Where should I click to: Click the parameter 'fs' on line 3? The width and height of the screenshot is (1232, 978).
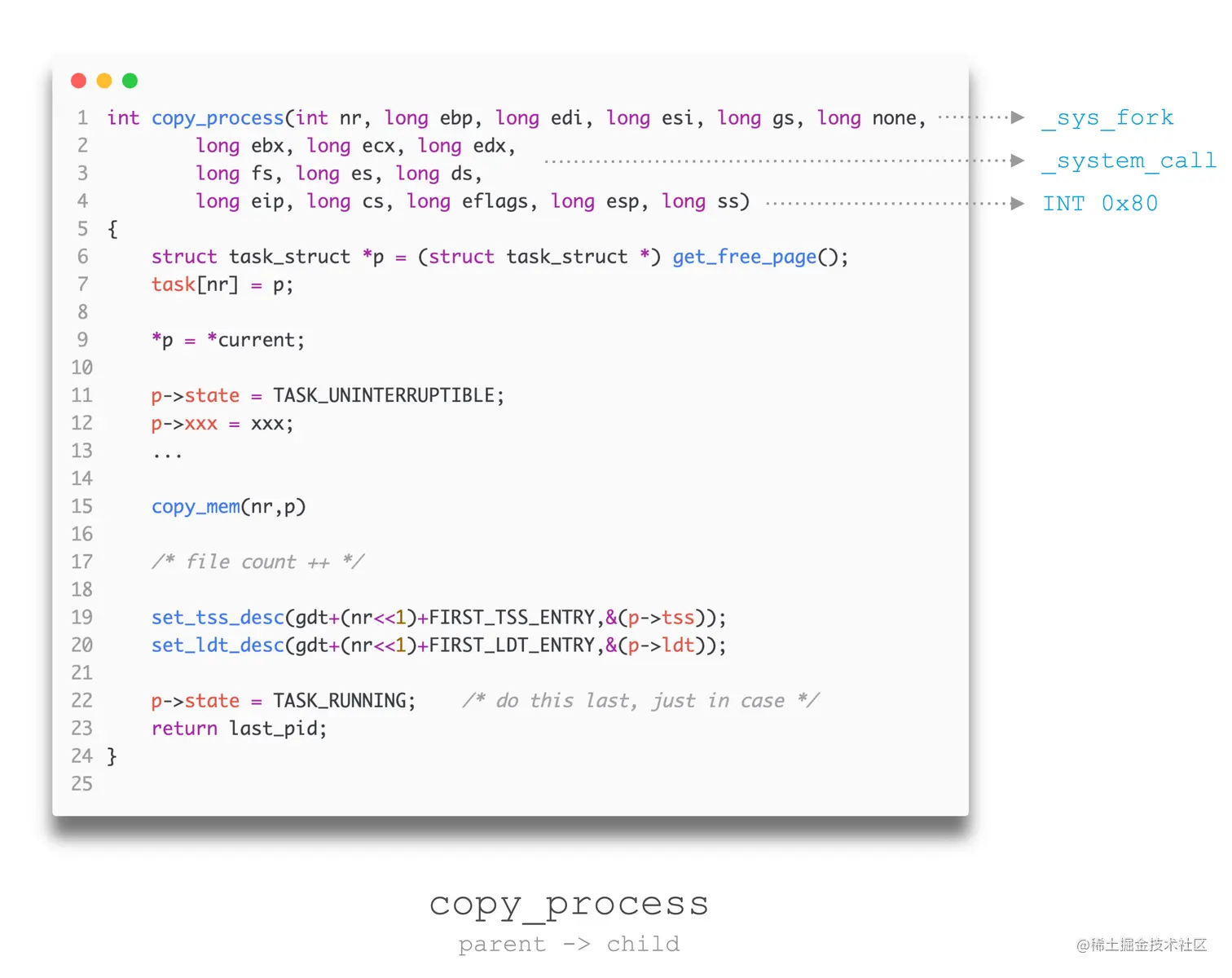click(x=262, y=174)
